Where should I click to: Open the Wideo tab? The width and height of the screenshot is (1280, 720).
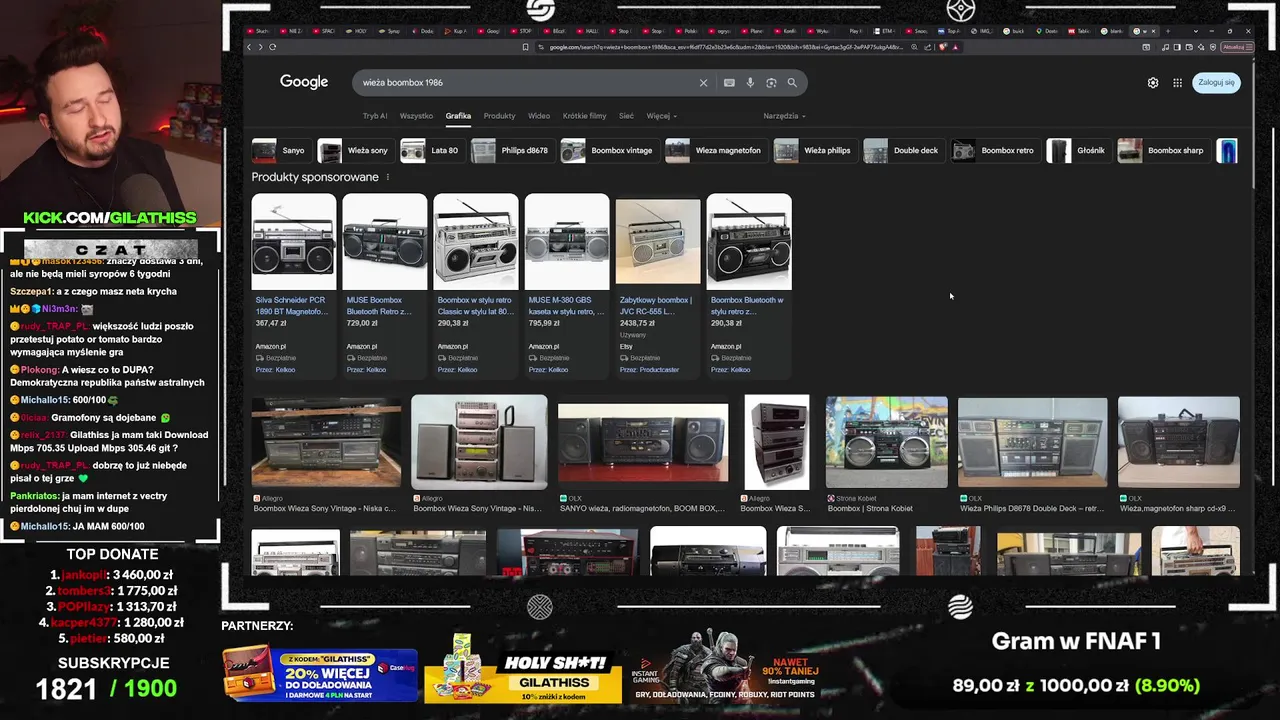(x=539, y=116)
